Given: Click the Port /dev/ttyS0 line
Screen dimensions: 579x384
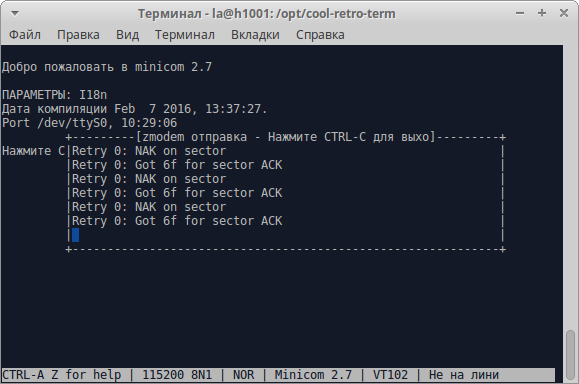Looking at the screenshot, I should [90, 123].
